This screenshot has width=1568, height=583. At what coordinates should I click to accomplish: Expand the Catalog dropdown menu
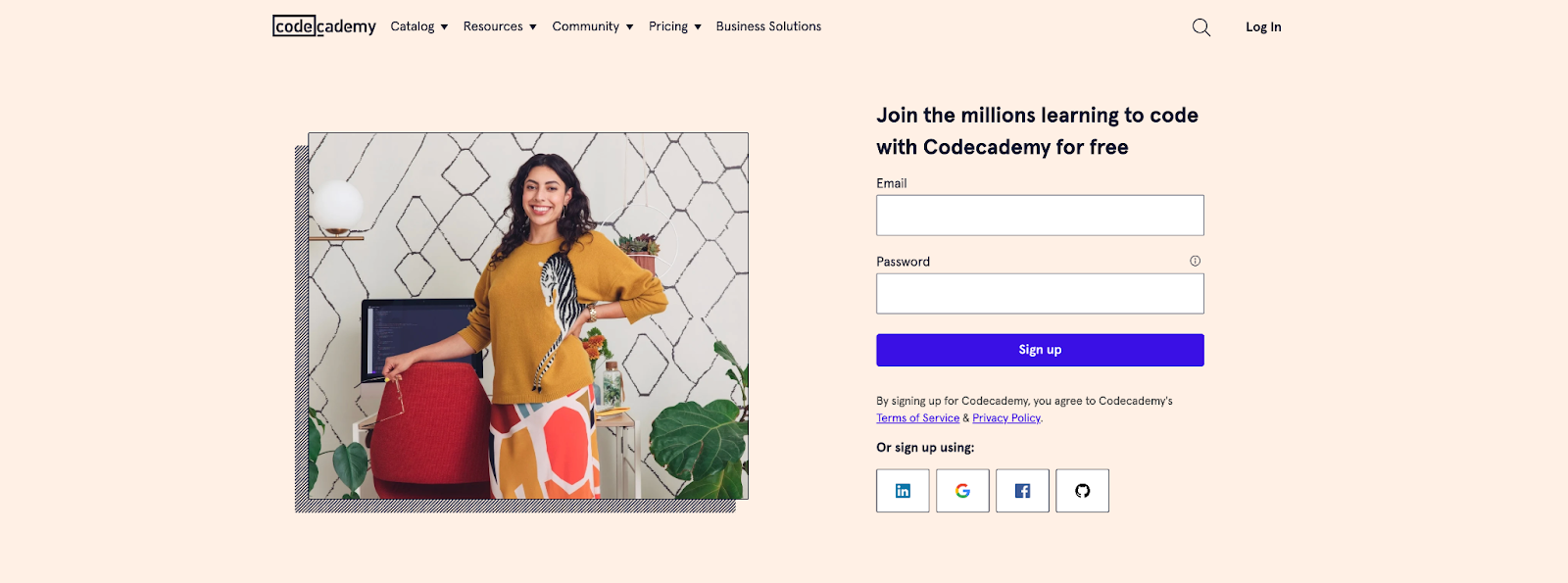(419, 26)
